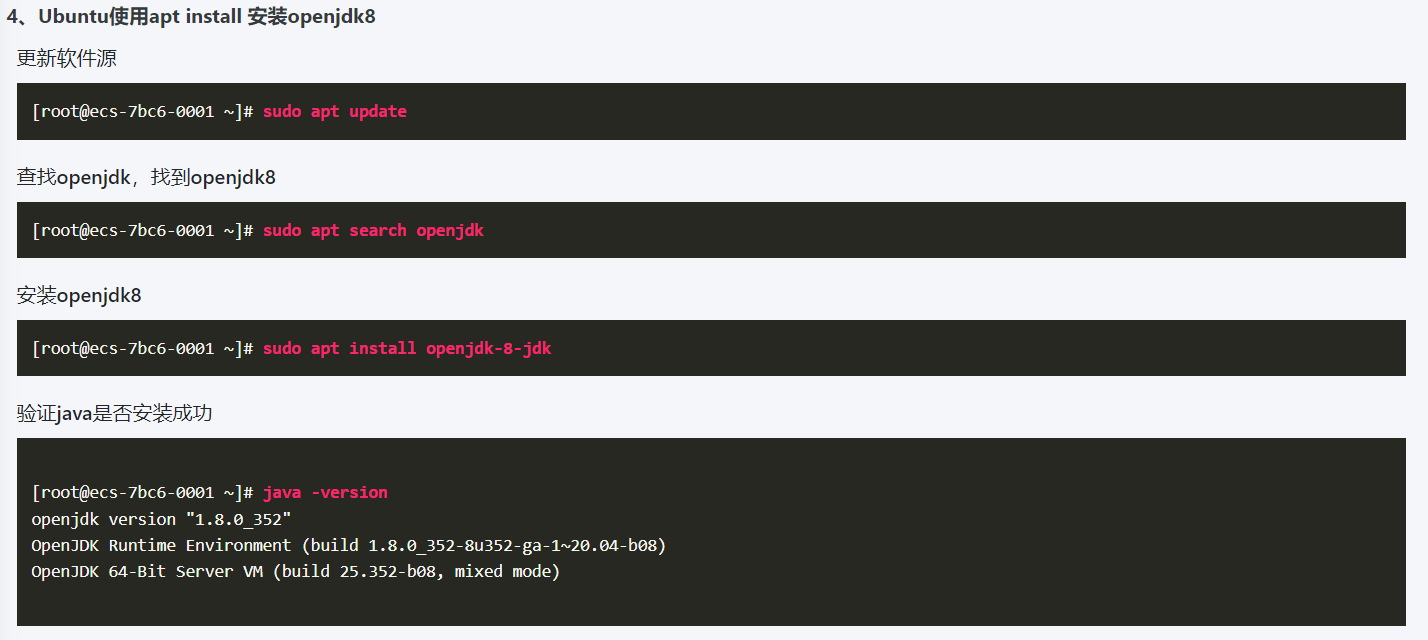The image size is (1428, 640).
Task: Click the shell prompt before 'java -version'
Action: [143, 492]
